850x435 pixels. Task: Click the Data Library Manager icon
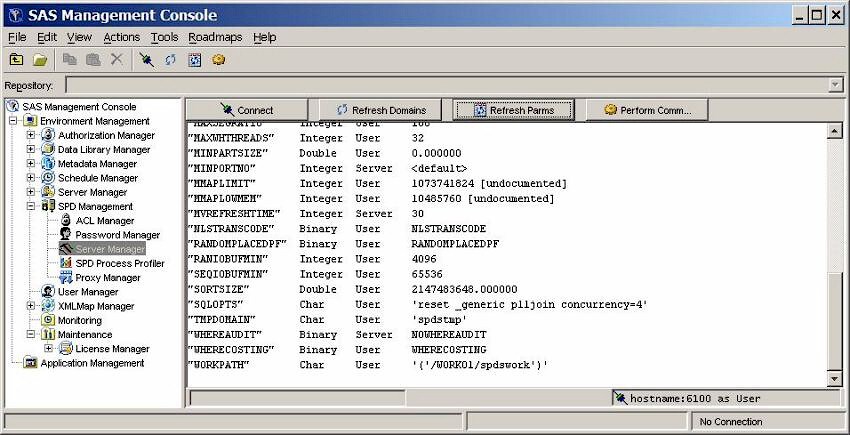pyautogui.click(x=48, y=149)
